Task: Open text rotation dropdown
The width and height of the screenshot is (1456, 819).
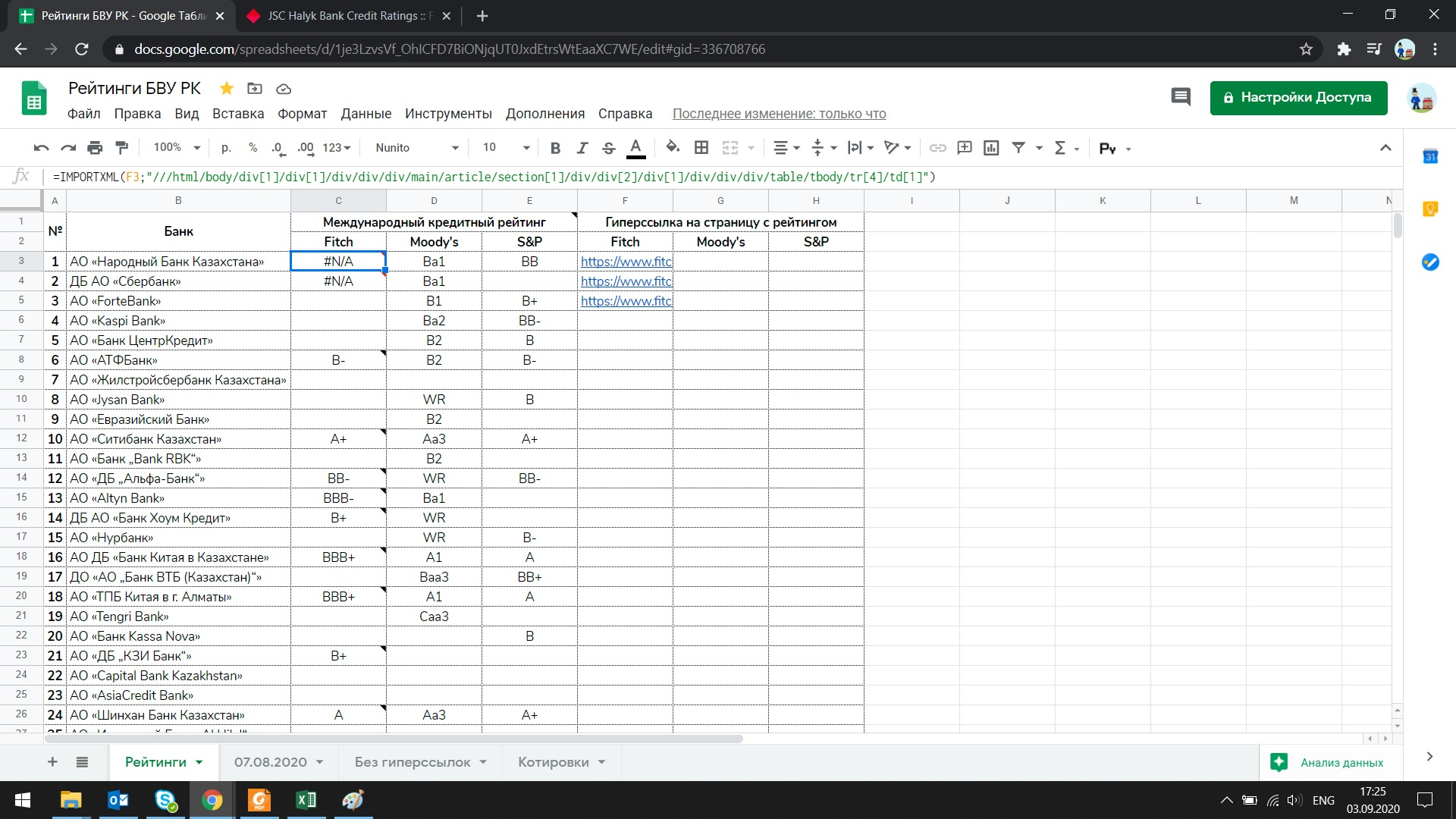Action: (897, 148)
